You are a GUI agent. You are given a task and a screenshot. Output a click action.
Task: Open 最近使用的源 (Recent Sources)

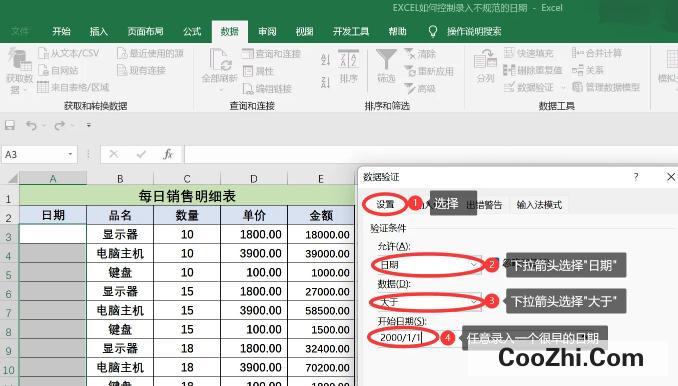150,53
